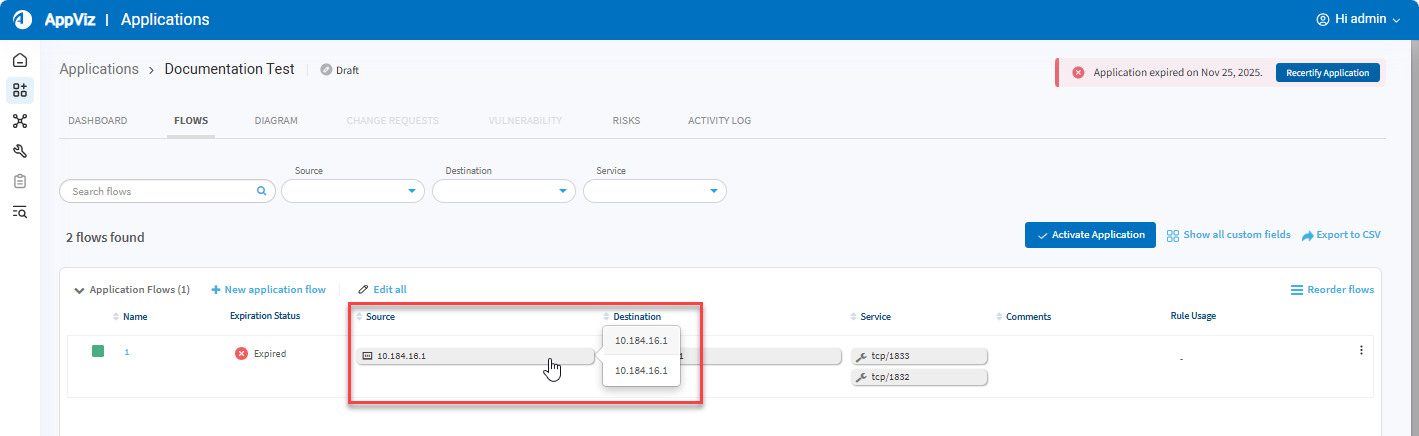Screen dimensions: 1419x436
Task: Open the Hi admin user menu
Action: (1358, 20)
